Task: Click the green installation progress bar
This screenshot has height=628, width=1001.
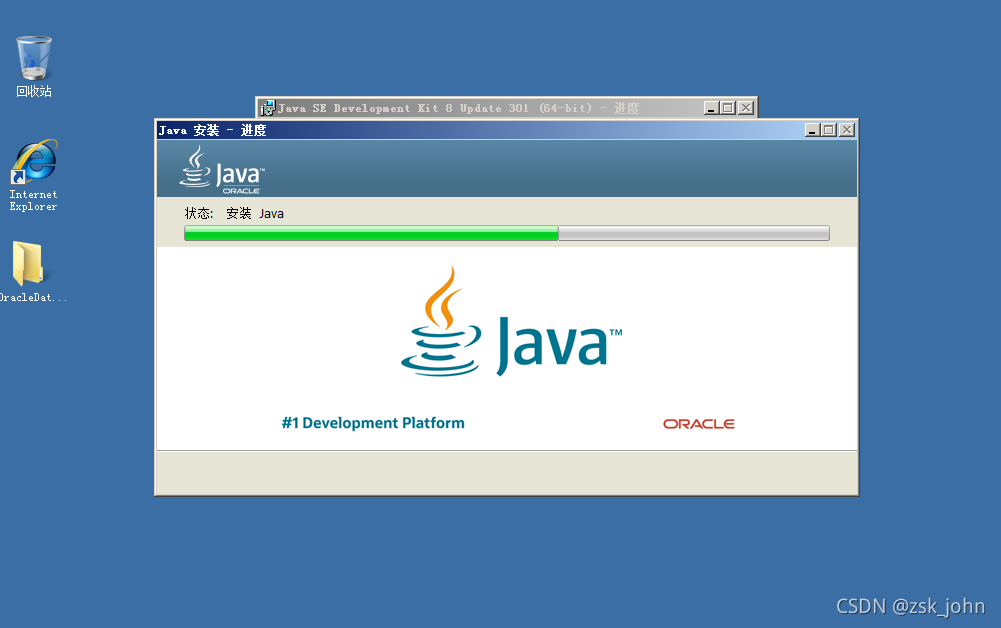Action: click(x=507, y=233)
